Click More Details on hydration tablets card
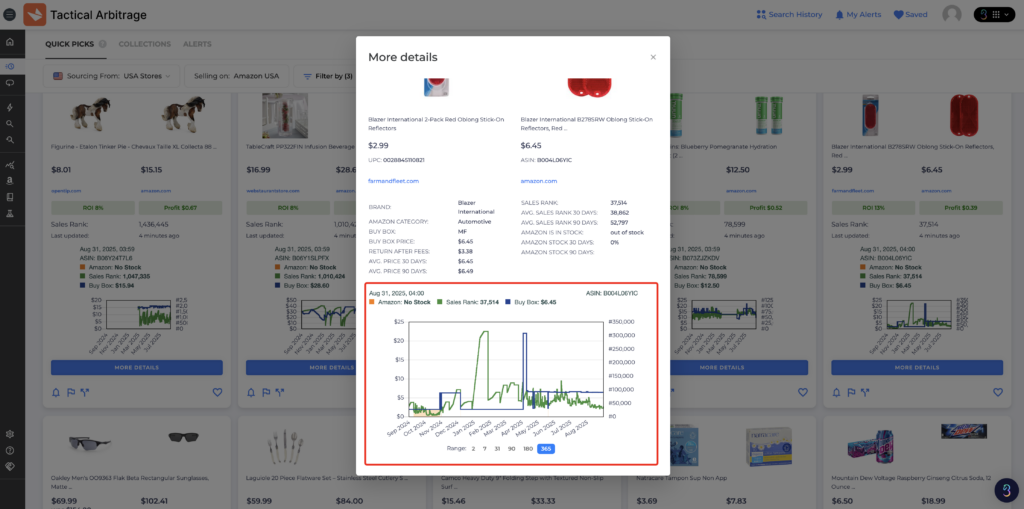 coord(722,367)
